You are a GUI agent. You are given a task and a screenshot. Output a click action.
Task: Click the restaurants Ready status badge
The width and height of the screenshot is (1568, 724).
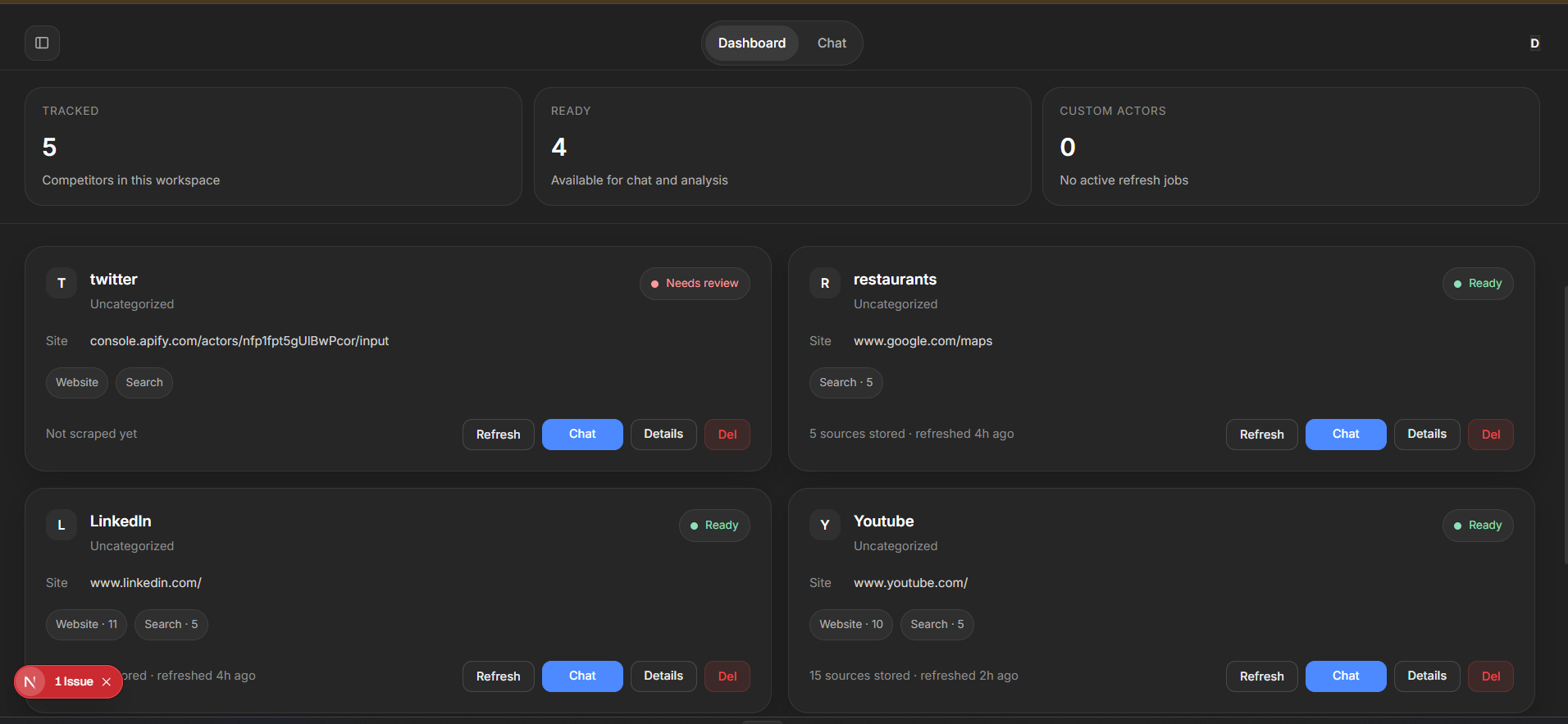pos(1478,284)
